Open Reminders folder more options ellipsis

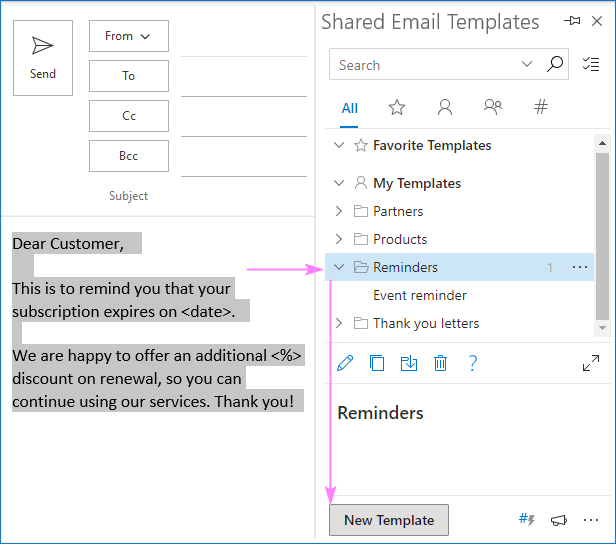pyautogui.click(x=580, y=267)
